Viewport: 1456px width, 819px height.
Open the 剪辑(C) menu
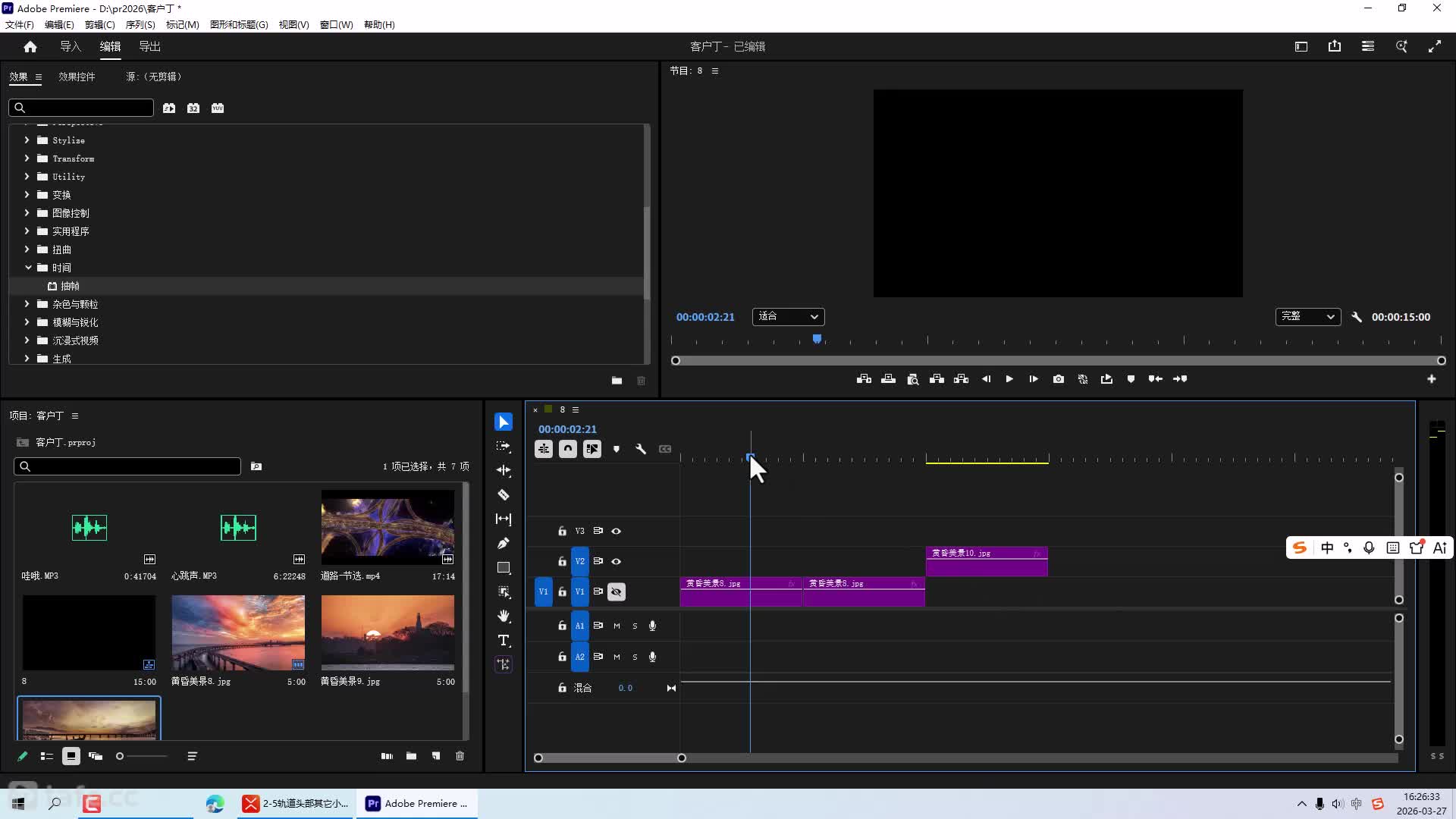tap(100, 24)
